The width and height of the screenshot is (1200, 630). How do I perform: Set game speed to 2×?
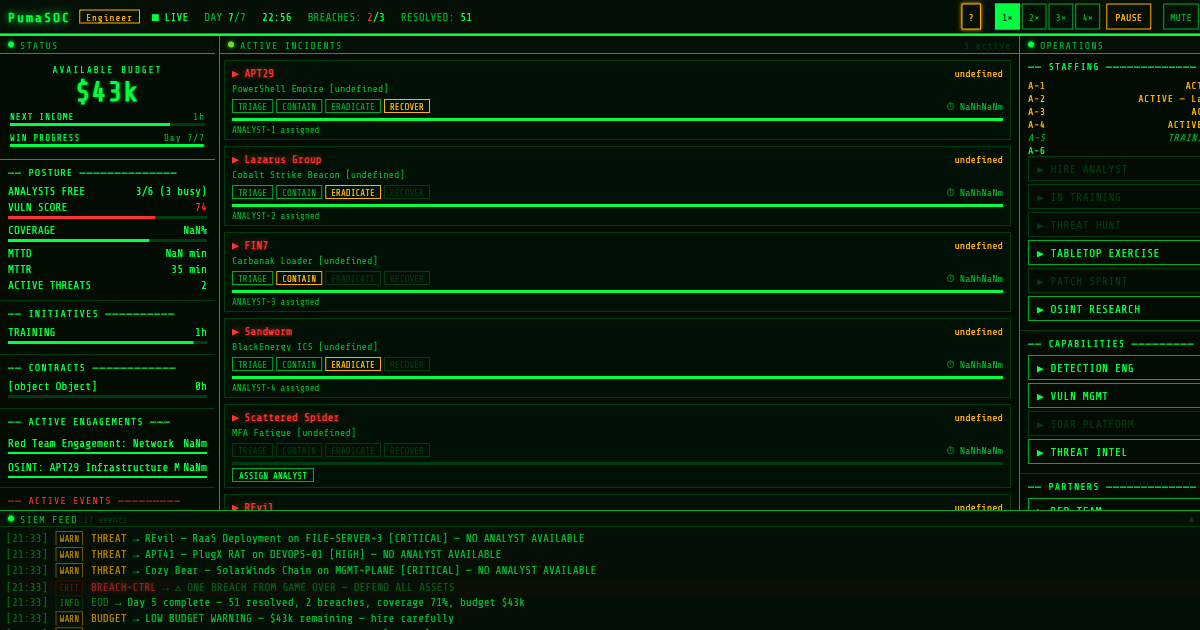tap(1034, 17)
